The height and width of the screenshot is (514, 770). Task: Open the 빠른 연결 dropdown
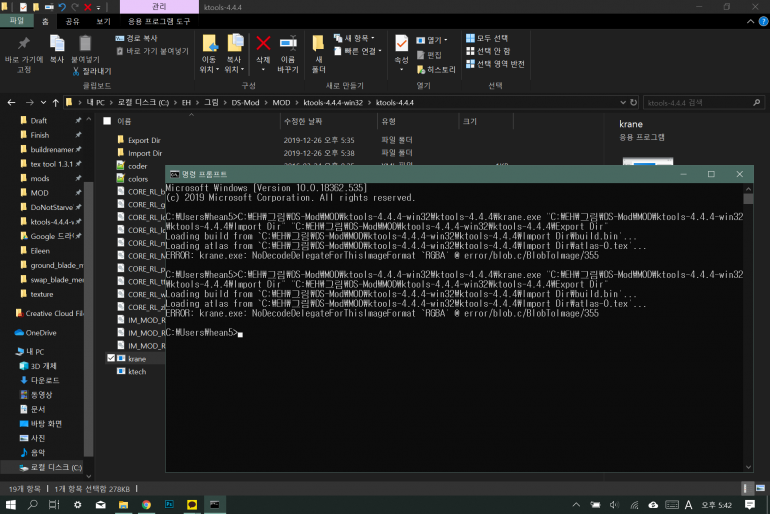tap(358, 51)
